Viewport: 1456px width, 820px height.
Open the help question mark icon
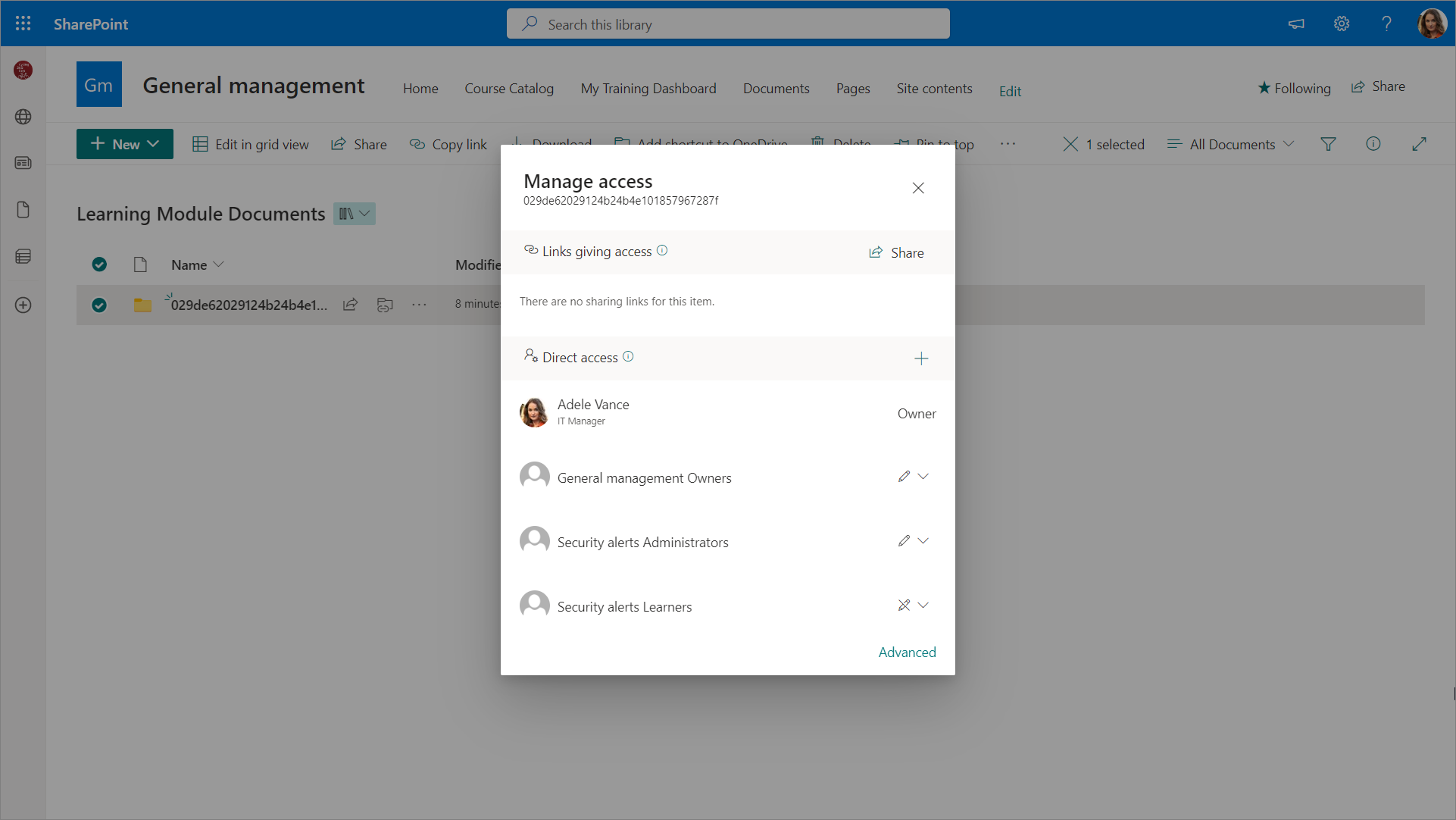click(x=1386, y=23)
